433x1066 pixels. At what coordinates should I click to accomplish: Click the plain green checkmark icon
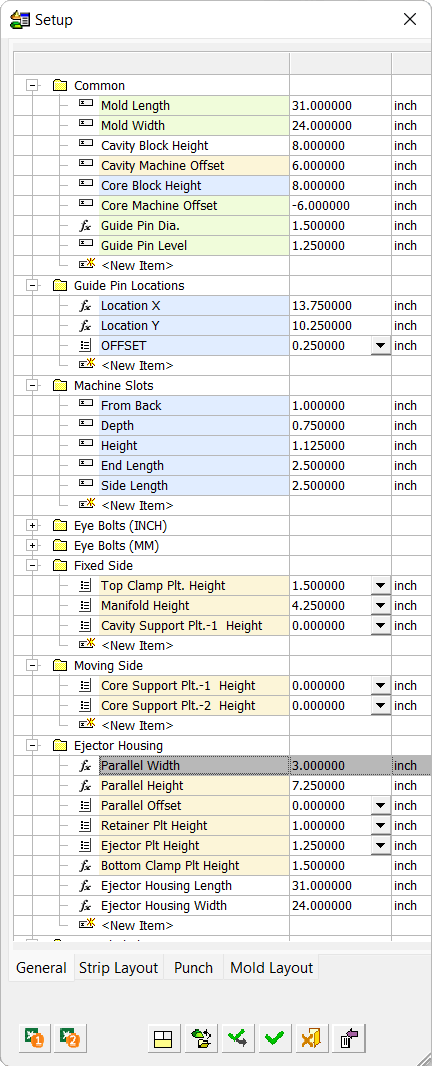[x=275, y=1038]
